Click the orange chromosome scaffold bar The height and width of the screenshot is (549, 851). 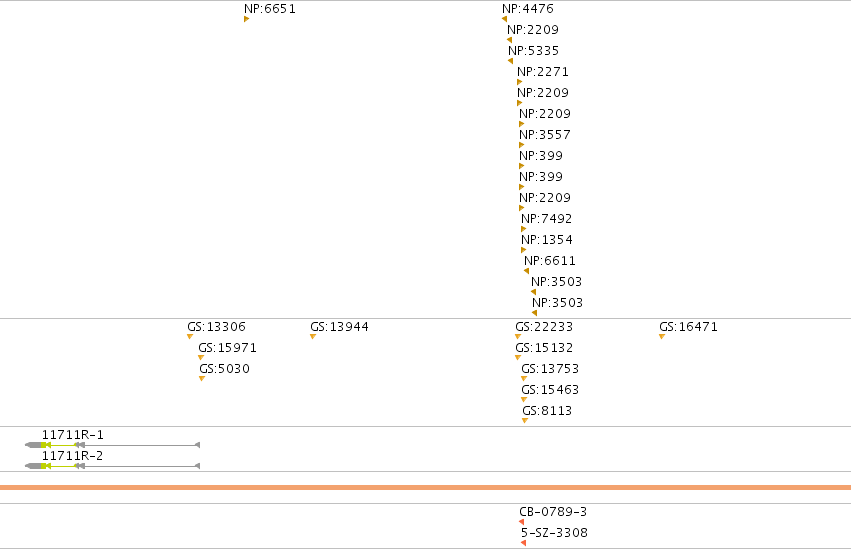pyautogui.click(x=426, y=487)
